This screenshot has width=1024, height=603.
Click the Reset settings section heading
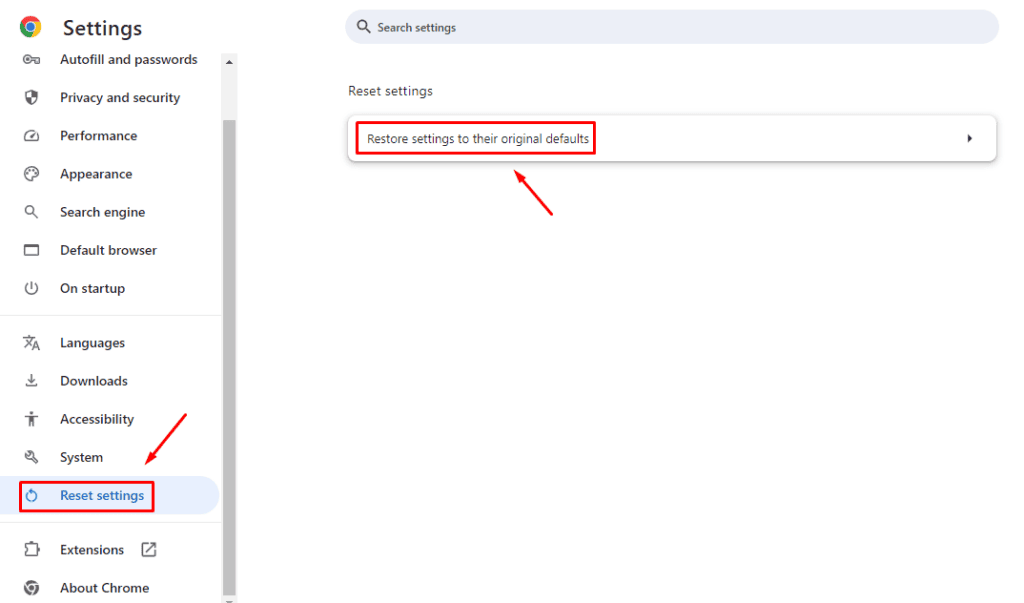391,91
